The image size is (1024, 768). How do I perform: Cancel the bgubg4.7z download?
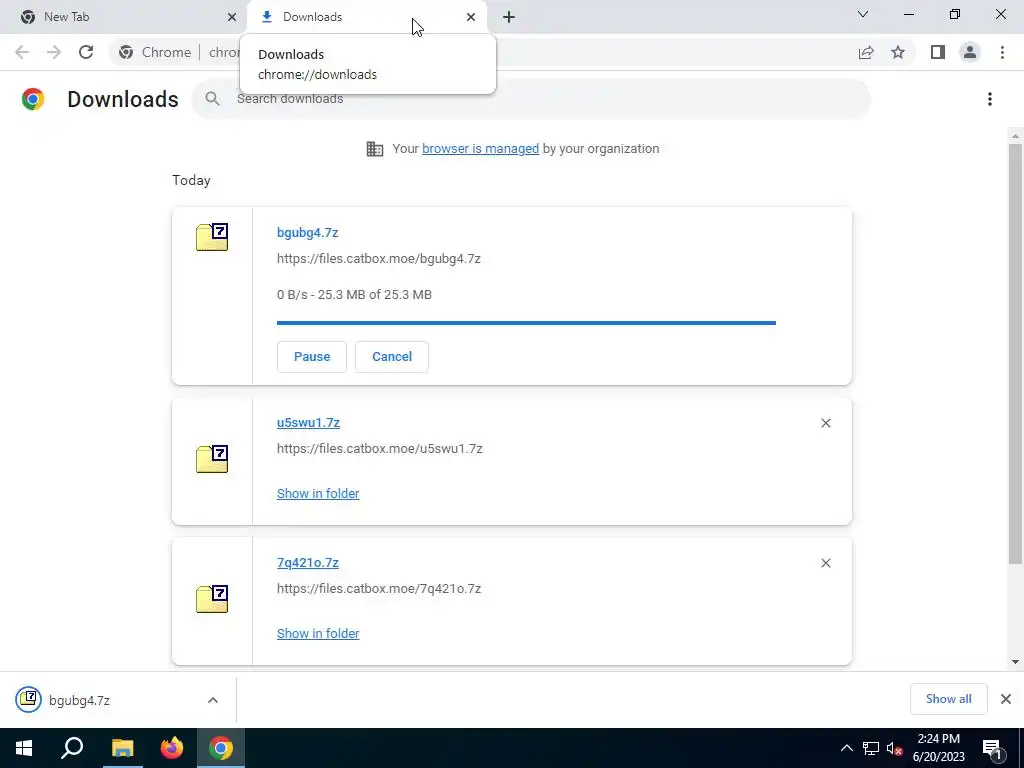(x=392, y=357)
